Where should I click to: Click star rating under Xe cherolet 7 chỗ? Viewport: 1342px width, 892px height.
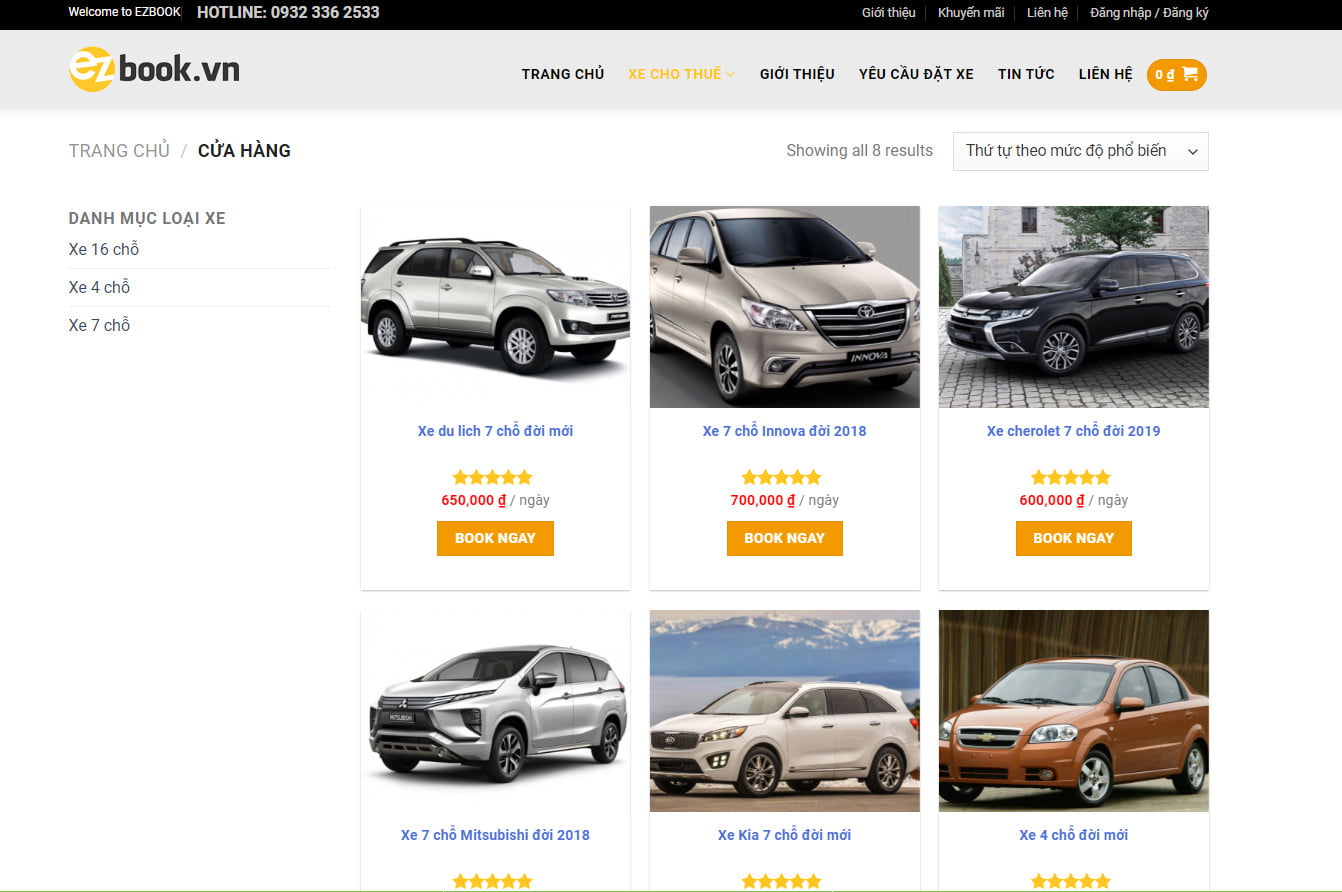click(x=1072, y=477)
